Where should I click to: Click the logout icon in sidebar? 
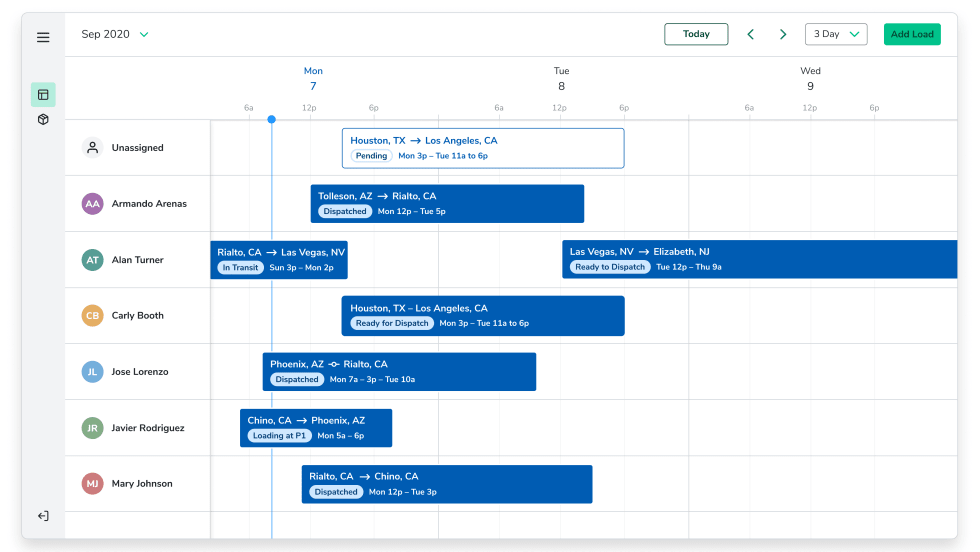(43, 516)
